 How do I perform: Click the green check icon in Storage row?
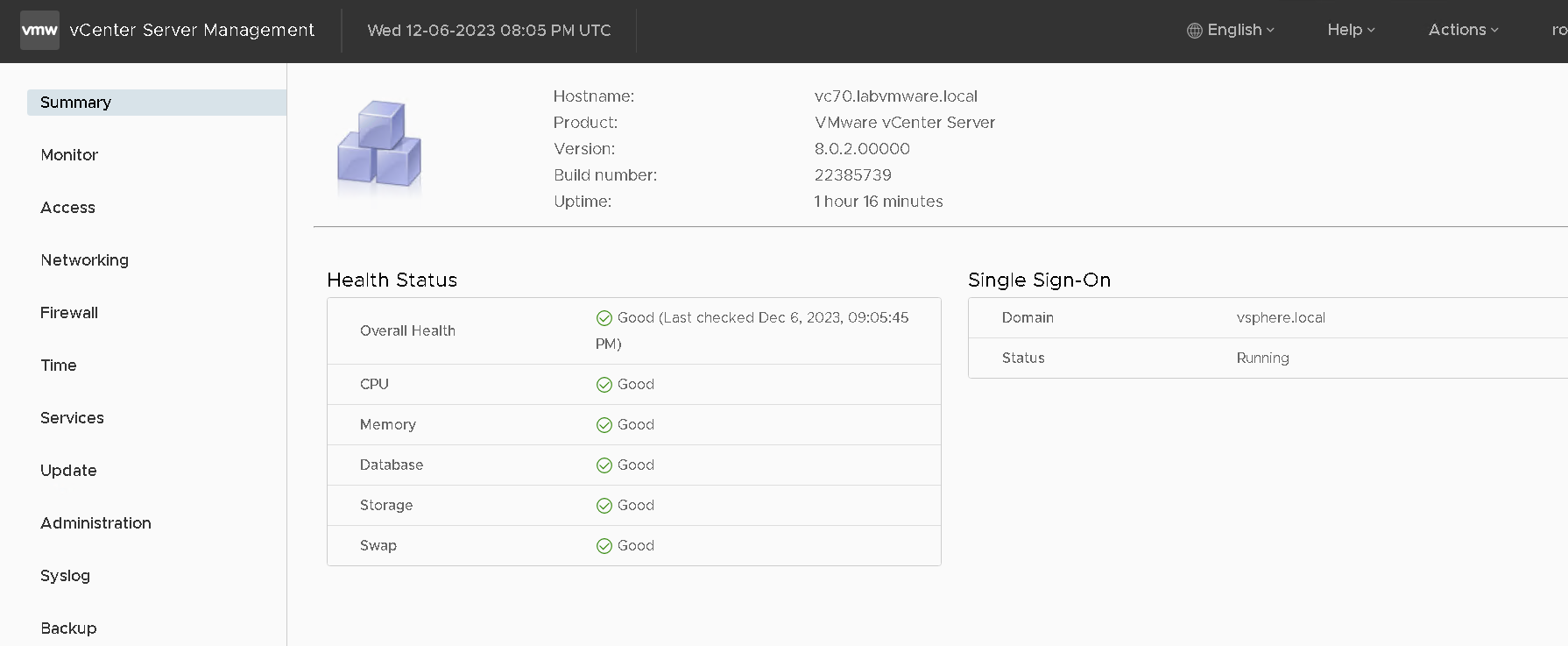coord(604,506)
